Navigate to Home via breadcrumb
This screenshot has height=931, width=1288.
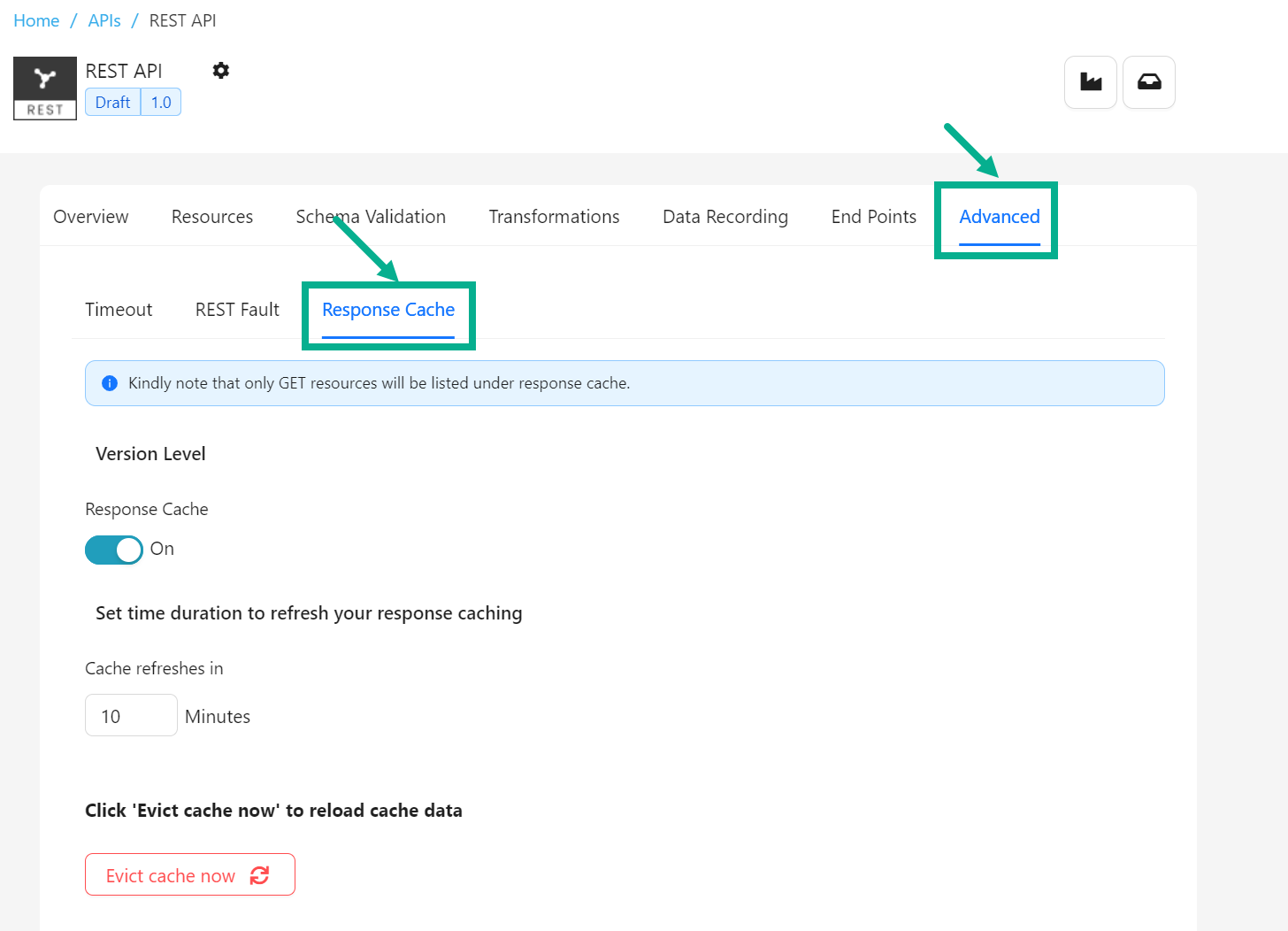36,20
